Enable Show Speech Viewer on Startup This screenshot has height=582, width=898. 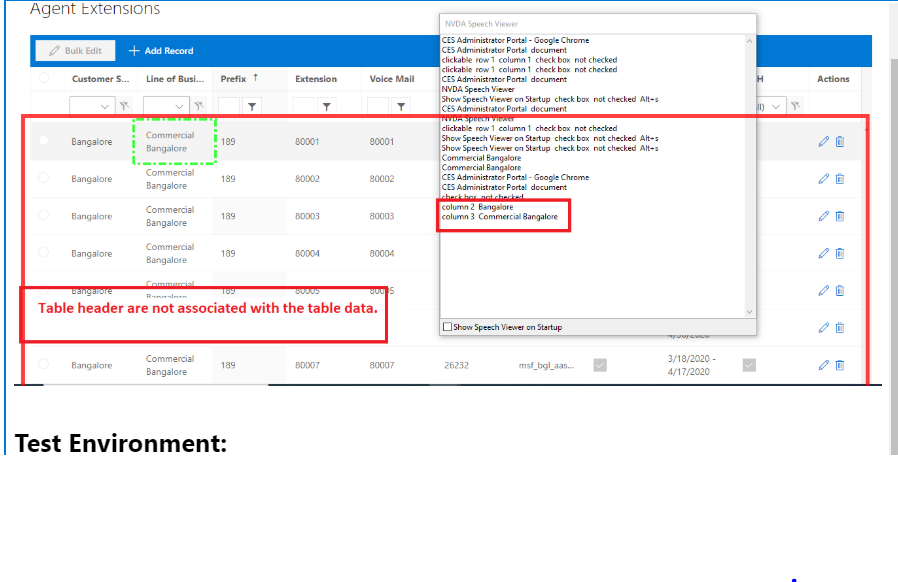pos(447,327)
